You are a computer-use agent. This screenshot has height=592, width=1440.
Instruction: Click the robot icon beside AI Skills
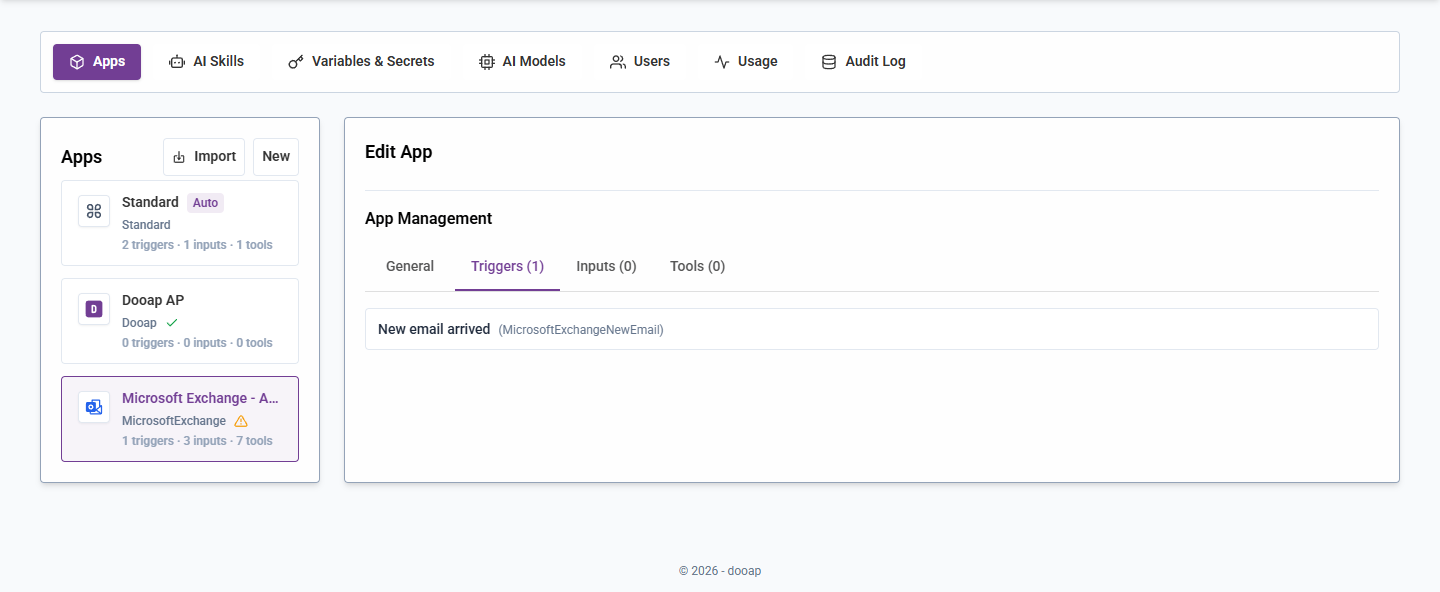coord(177,62)
